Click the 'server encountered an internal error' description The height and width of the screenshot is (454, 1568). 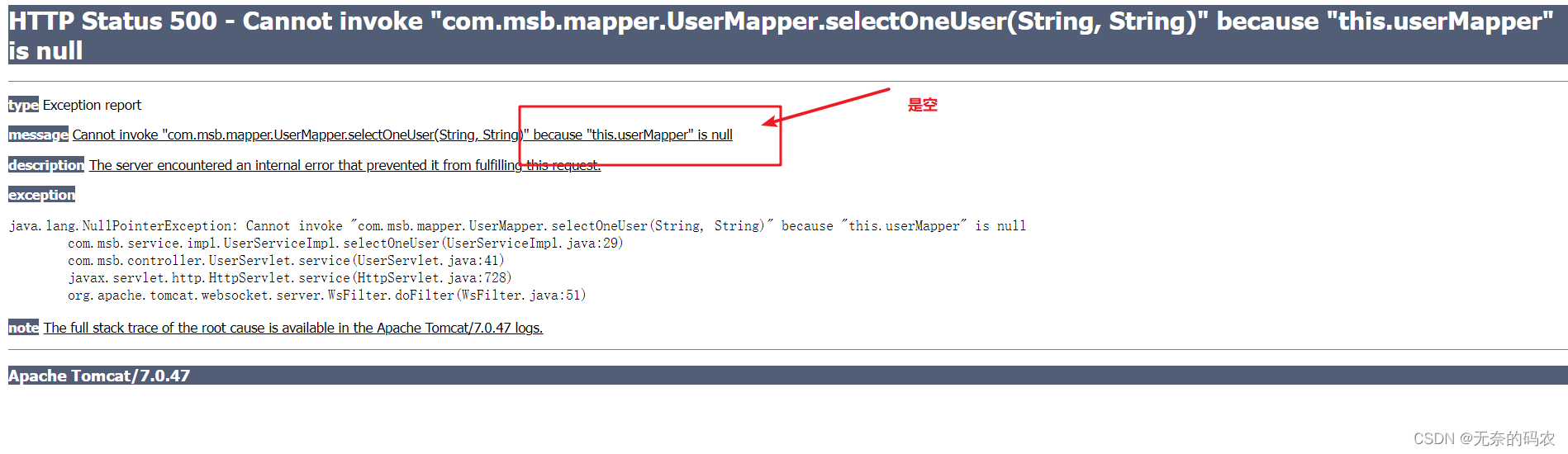tap(344, 165)
